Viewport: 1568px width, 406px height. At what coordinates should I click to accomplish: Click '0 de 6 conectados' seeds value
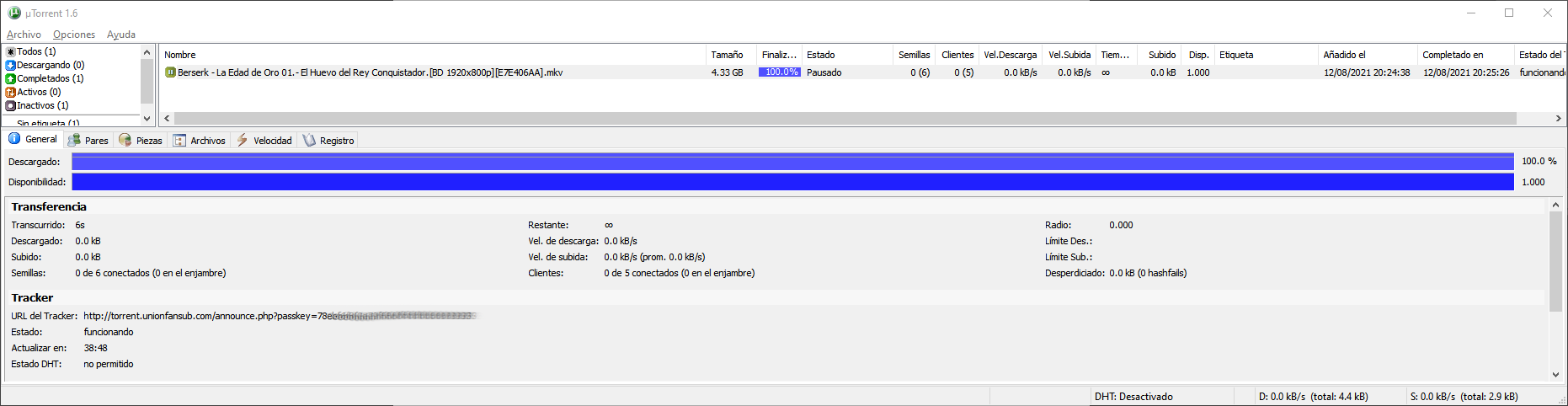pyautogui.click(x=150, y=273)
